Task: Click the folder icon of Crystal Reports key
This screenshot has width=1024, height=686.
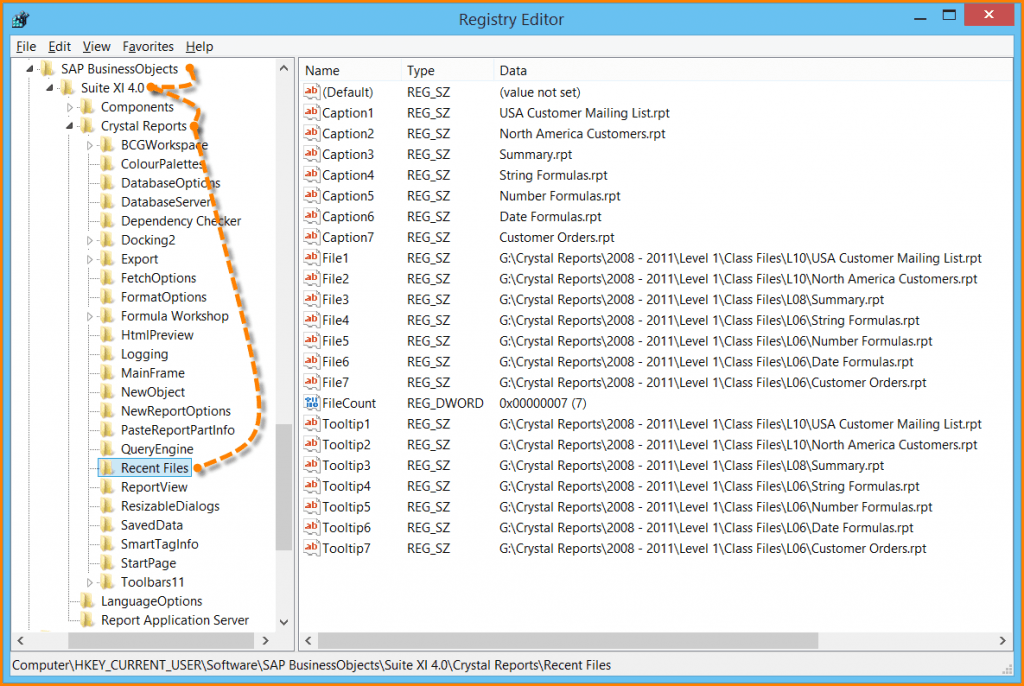Action: click(x=87, y=125)
